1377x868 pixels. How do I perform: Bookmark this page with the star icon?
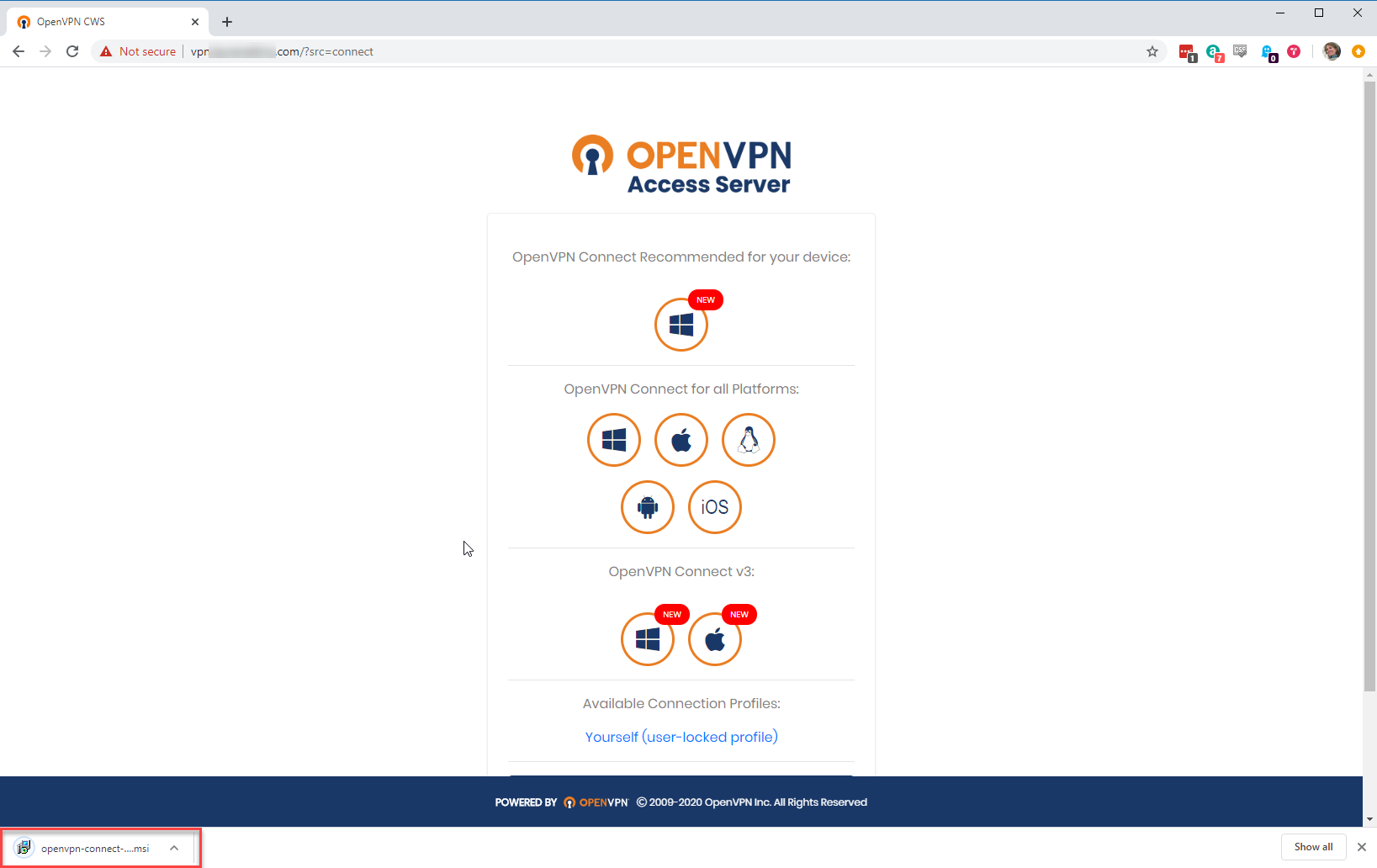click(1152, 51)
